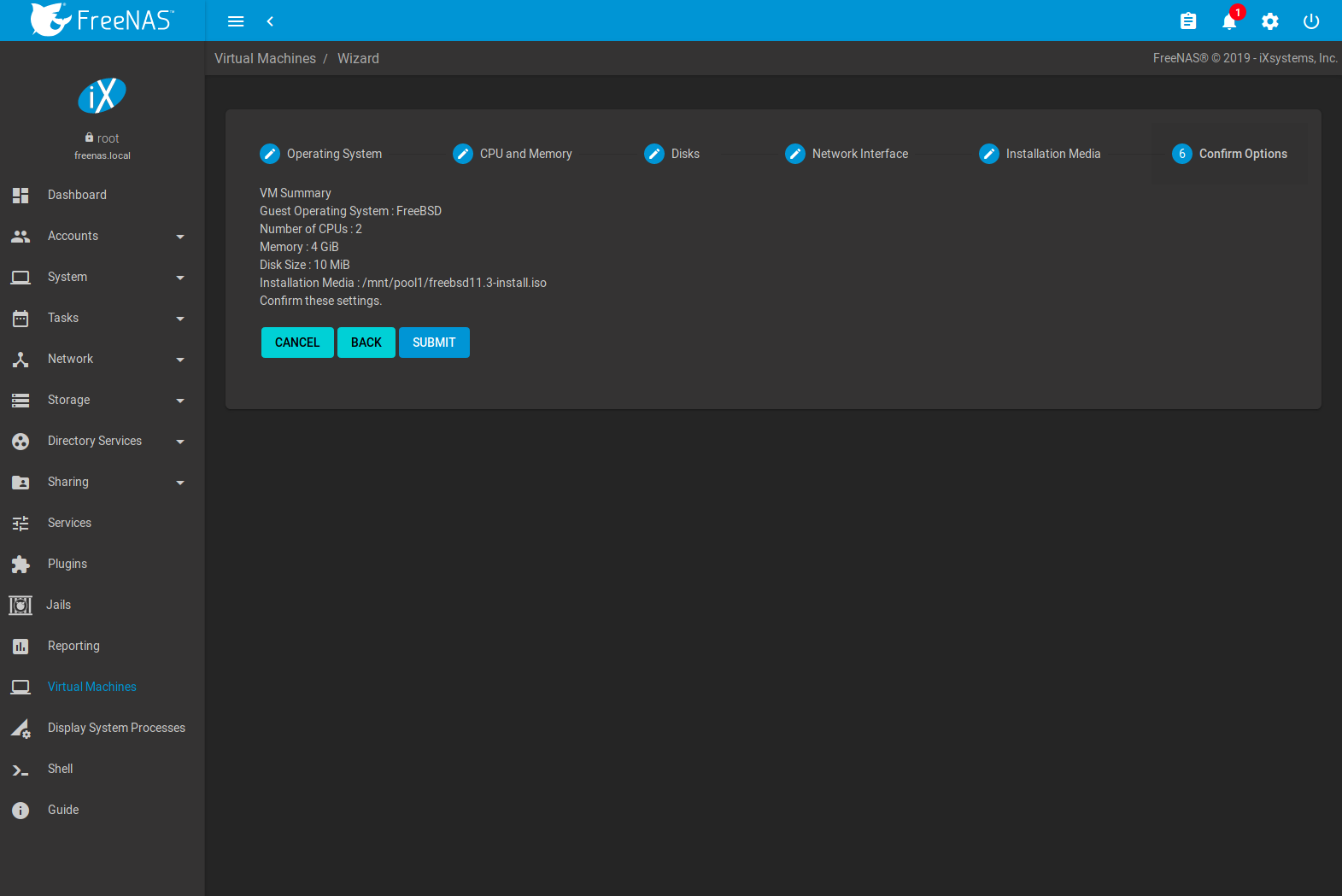Open Dashboard from sidebar

[77, 195]
